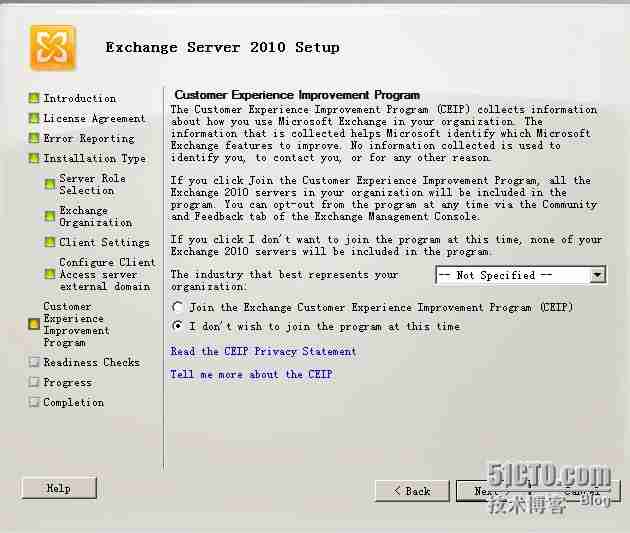Click the empty step icon beside Completion
This screenshot has height=533, width=630.
[34, 402]
